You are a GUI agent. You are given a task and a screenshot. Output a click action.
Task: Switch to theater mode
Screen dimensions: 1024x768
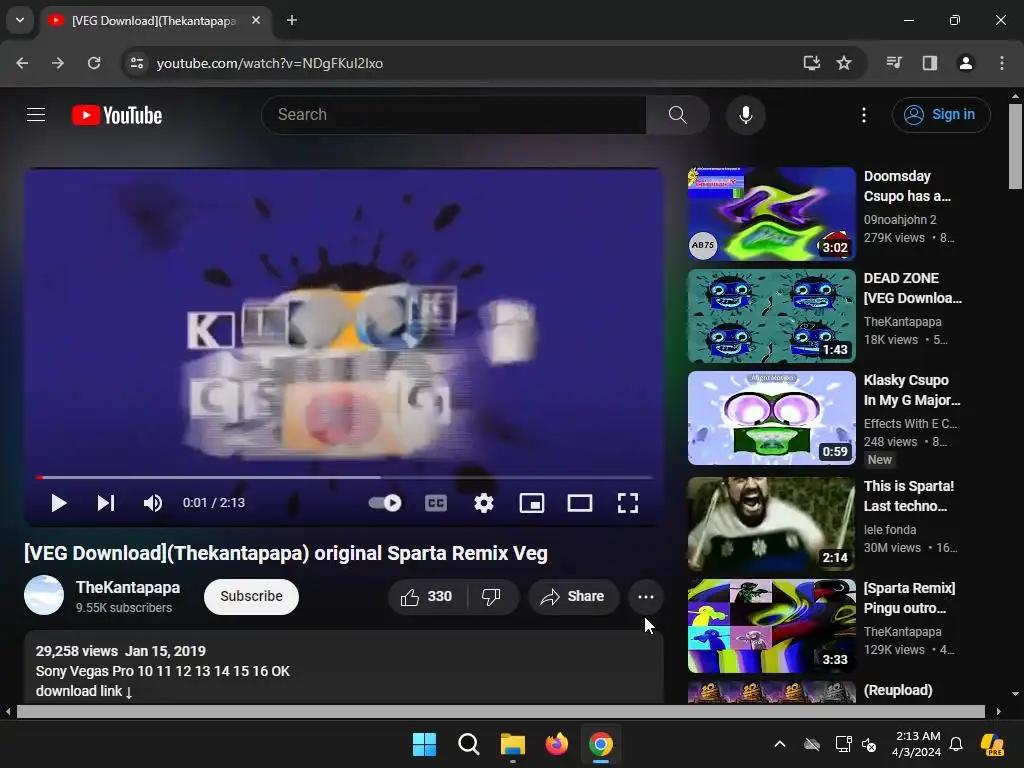[580, 503]
